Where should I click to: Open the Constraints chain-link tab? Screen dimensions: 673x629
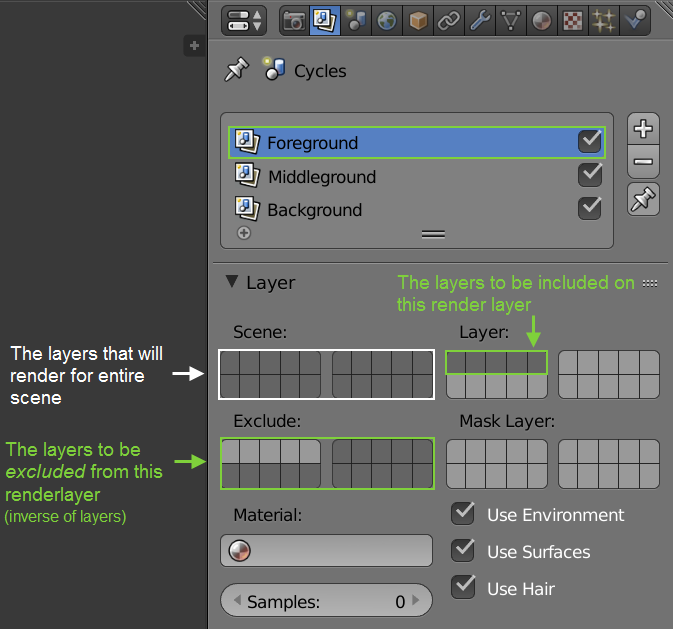[x=449, y=21]
